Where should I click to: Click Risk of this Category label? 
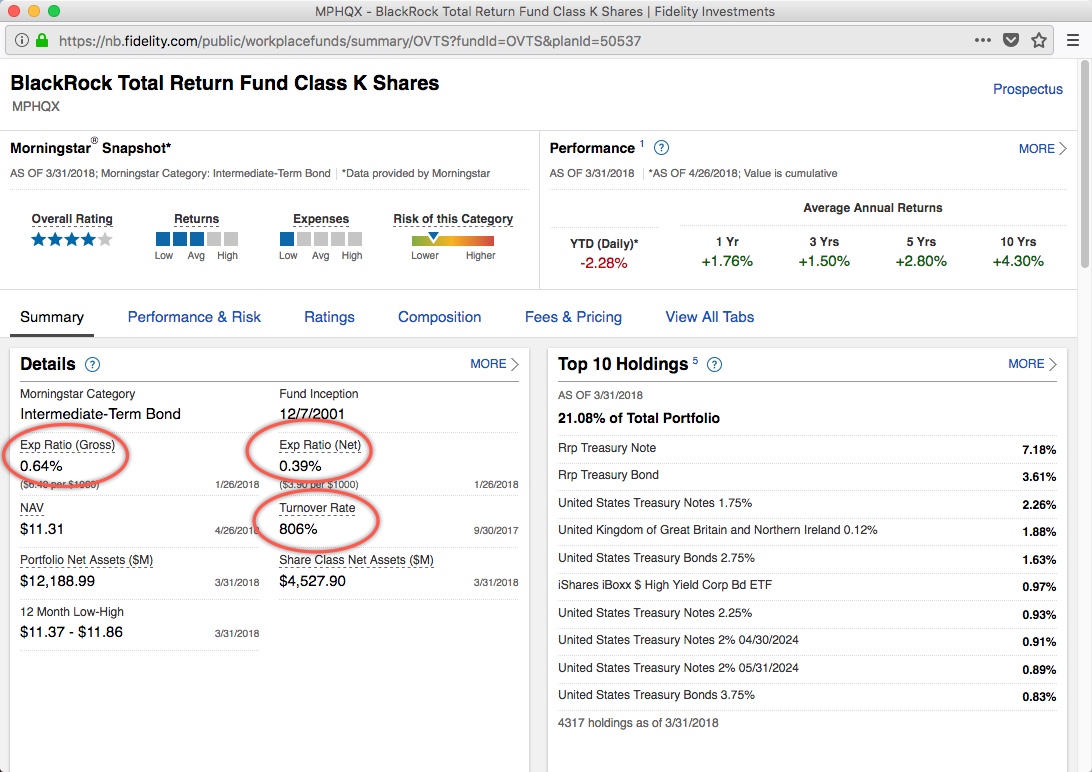click(453, 219)
